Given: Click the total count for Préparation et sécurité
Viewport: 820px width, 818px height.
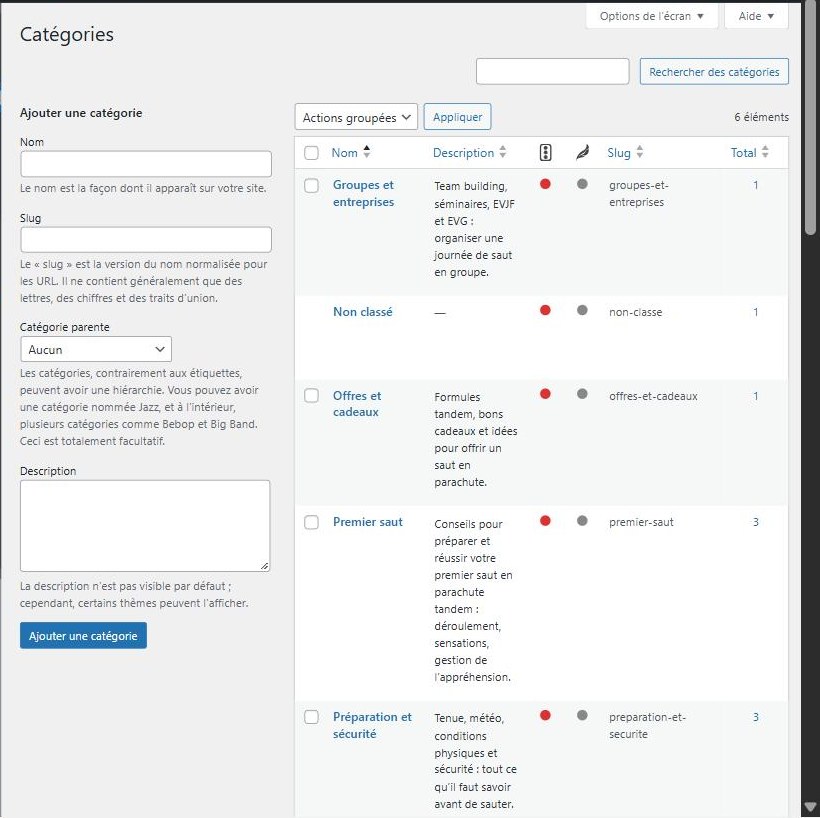Looking at the screenshot, I should 755,717.
